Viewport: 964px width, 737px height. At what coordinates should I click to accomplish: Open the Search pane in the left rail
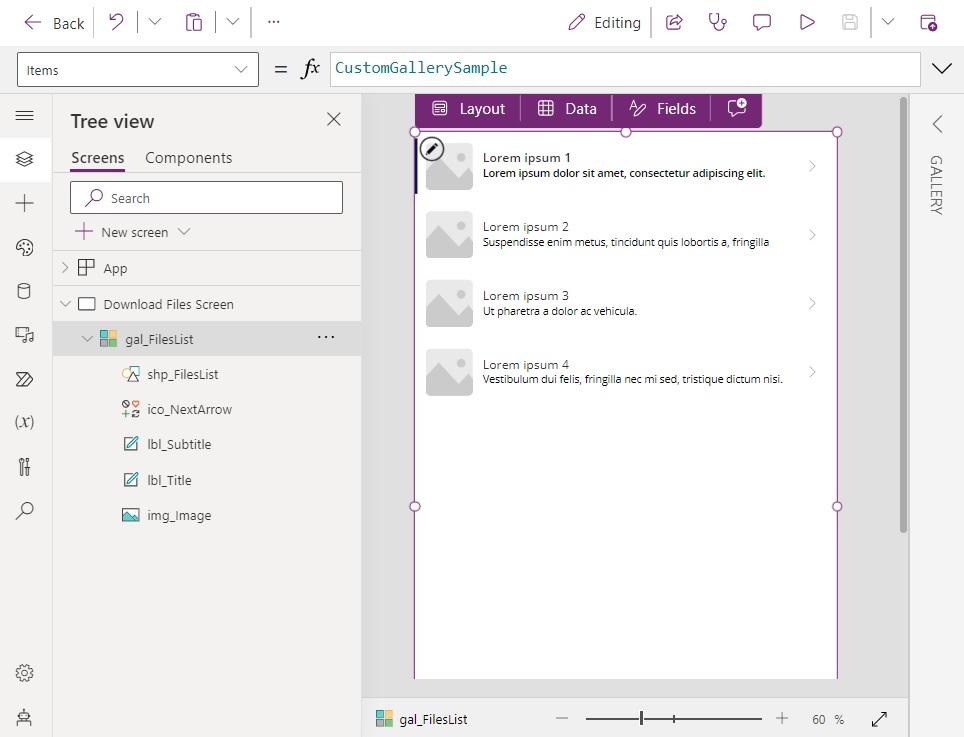tap(25, 511)
